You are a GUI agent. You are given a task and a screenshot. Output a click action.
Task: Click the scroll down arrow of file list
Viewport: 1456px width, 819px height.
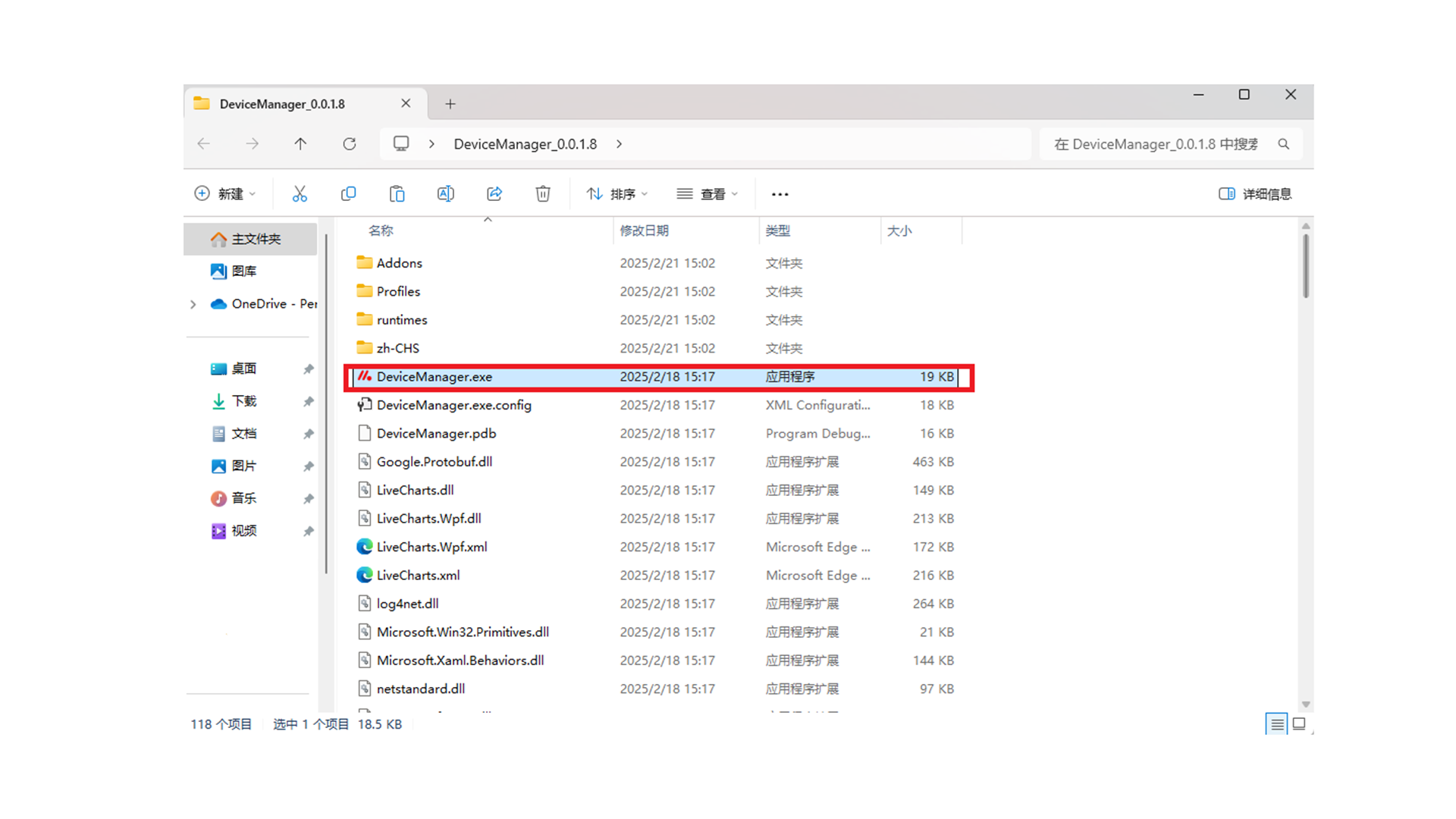click(x=1306, y=704)
